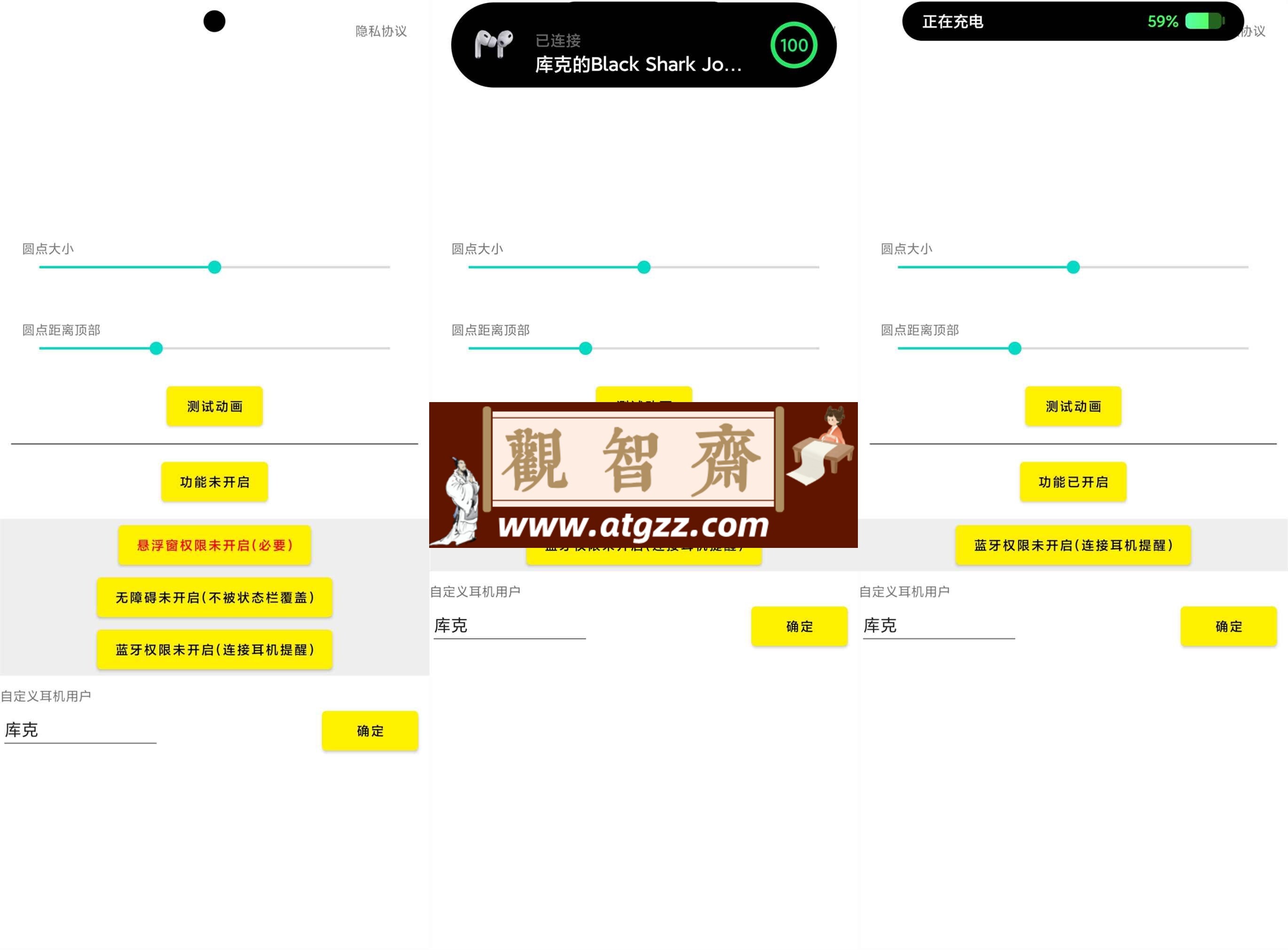Click 测试动画 button in right screen

click(x=1073, y=406)
